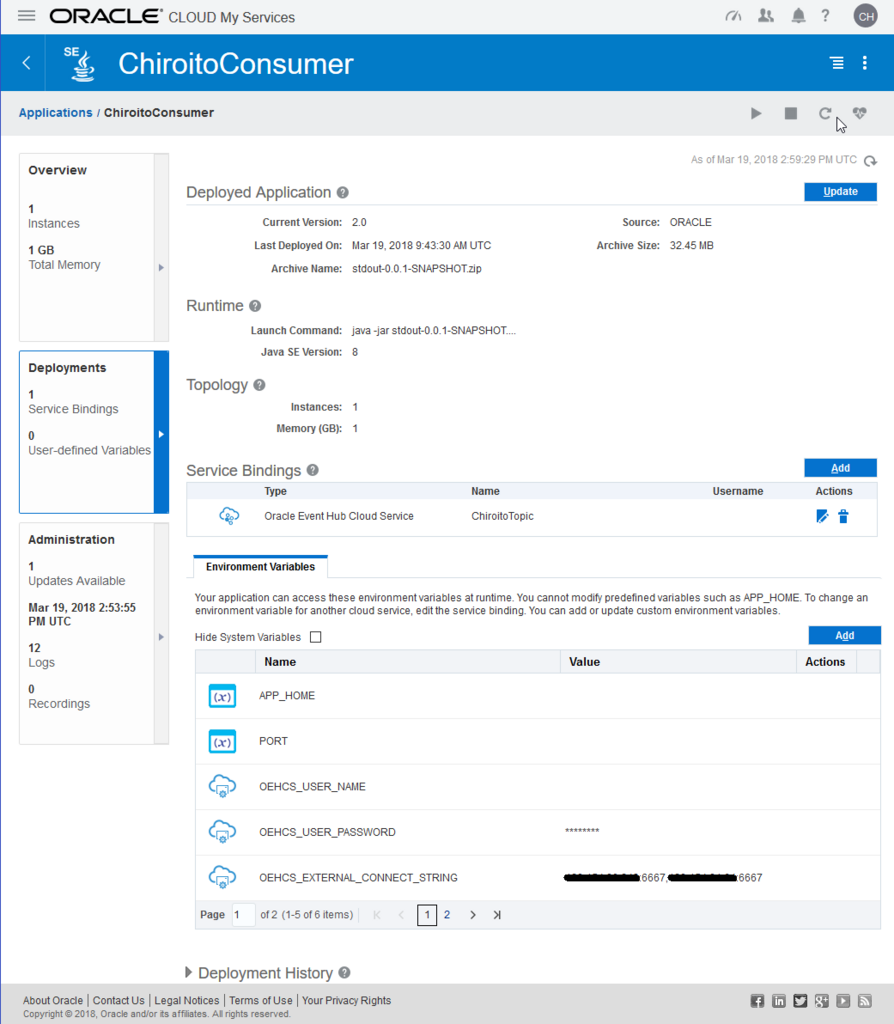Expand the Overview tile arrow
Screen dimensions: 894x1024
[x=161, y=267]
